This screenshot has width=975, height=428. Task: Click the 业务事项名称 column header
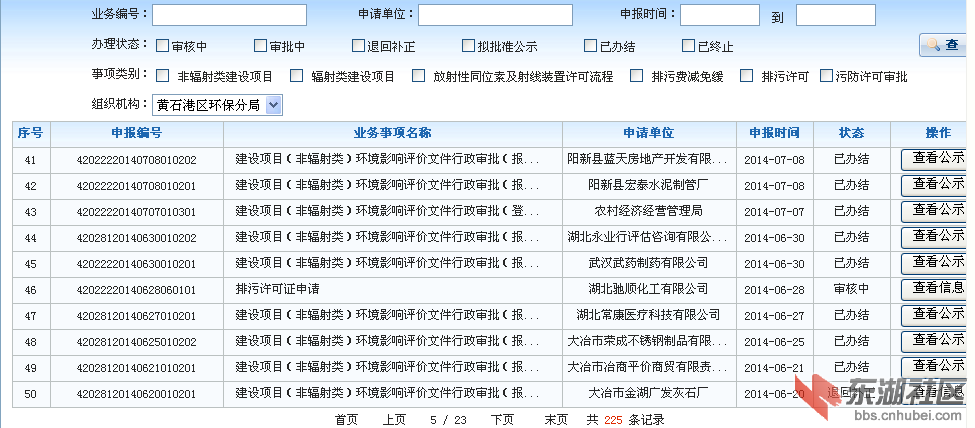(392, 133)
